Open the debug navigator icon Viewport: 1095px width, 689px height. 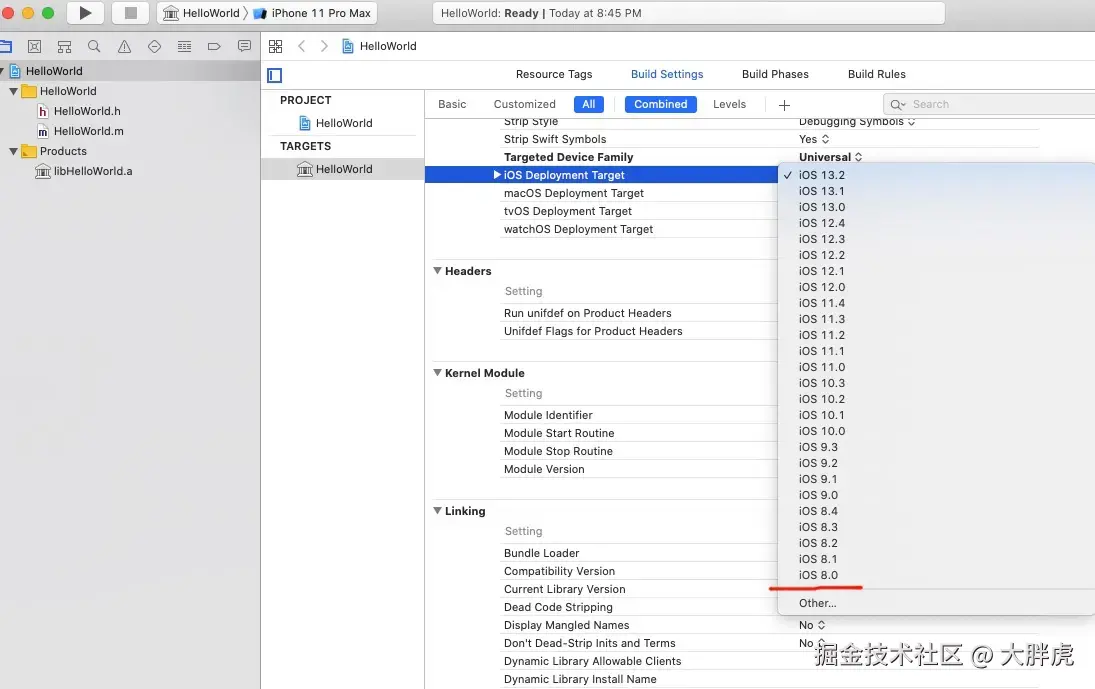click(184, 47)
